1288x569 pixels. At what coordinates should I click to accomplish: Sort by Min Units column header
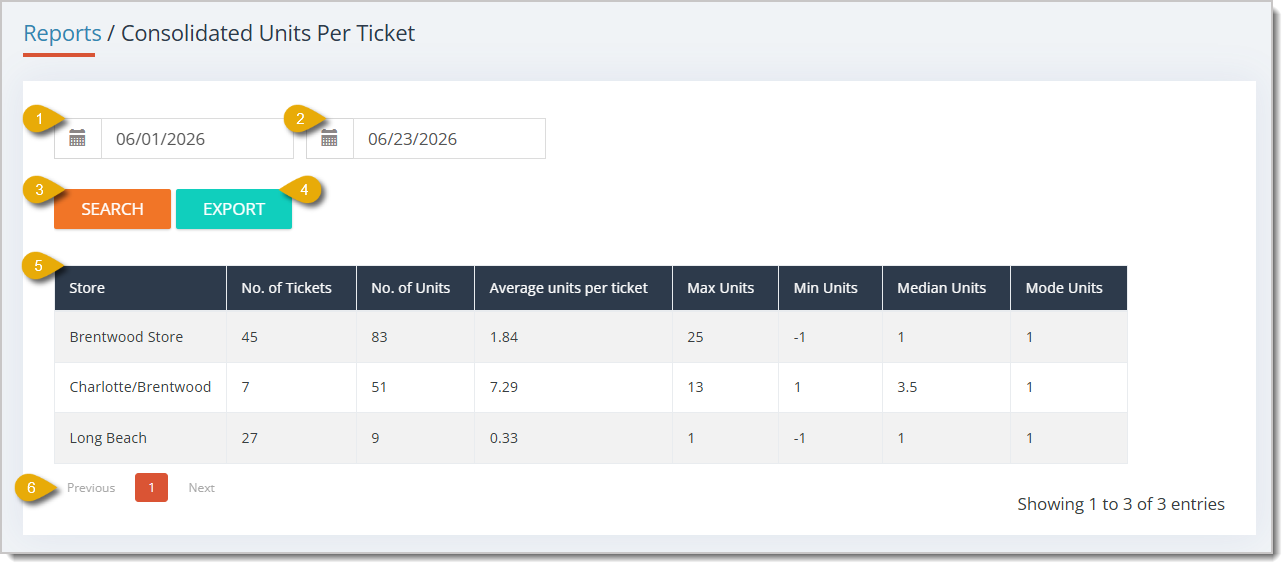pyautogui.click(x=830, y=288)
